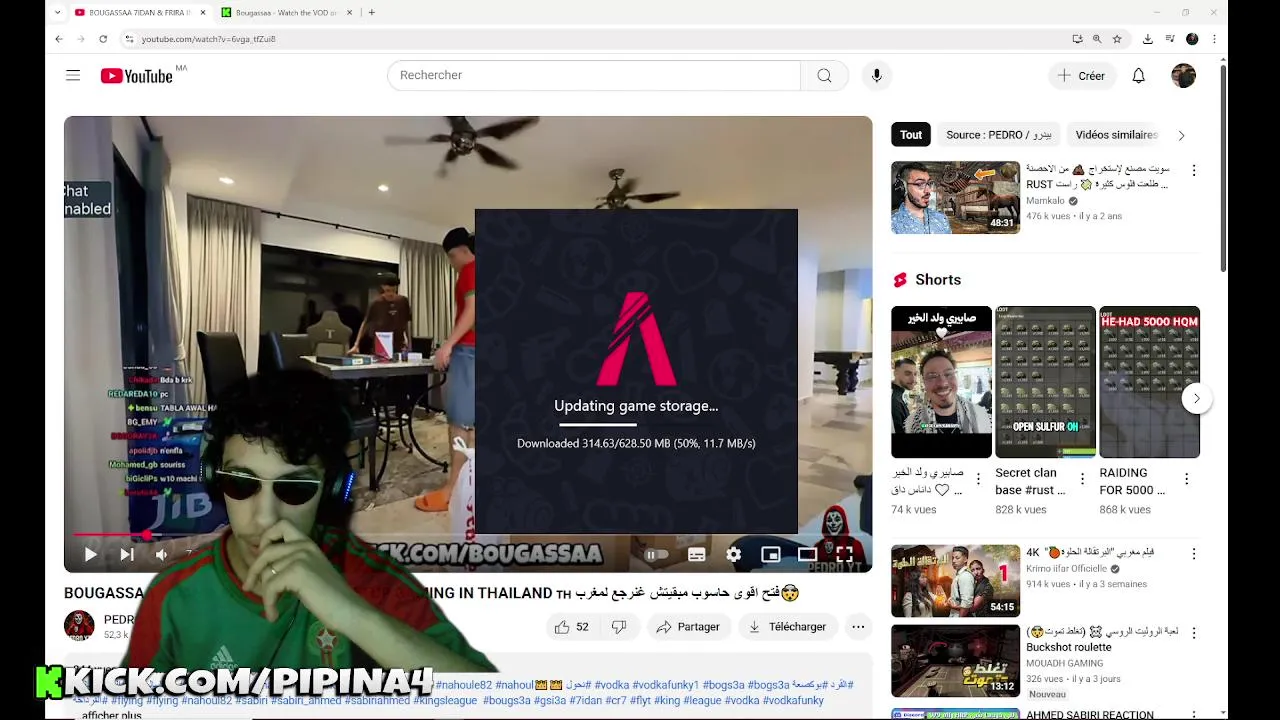Click the #nahoule82 hashtag
This screenshot has width=1280, height=720.
click(464, 685)
